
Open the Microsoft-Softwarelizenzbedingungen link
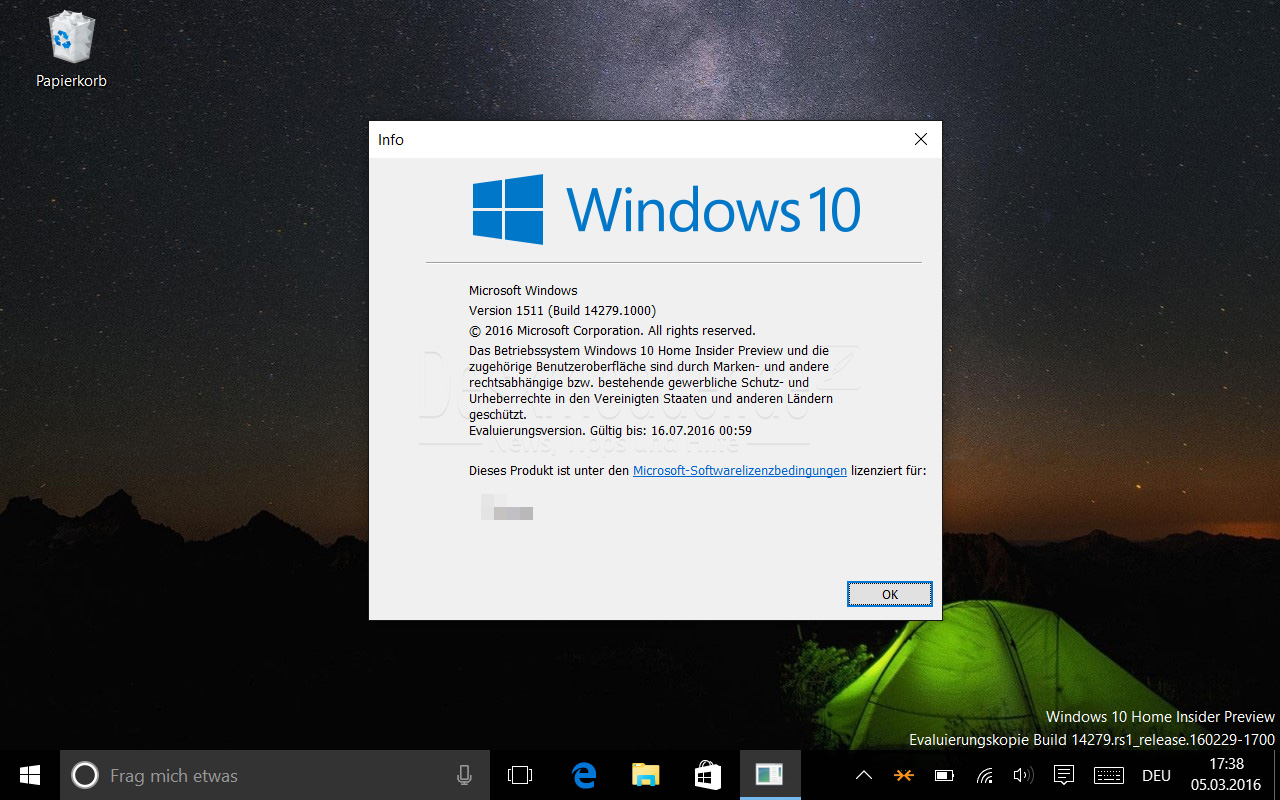[x=740, y=470]
